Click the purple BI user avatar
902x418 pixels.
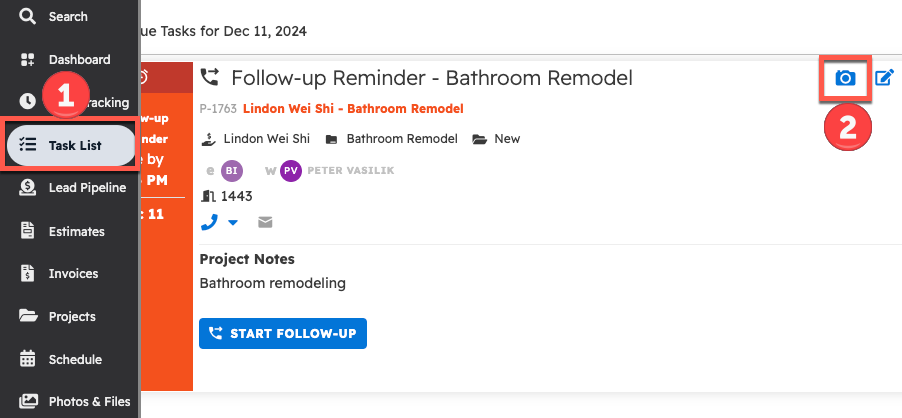click(232, 170)
